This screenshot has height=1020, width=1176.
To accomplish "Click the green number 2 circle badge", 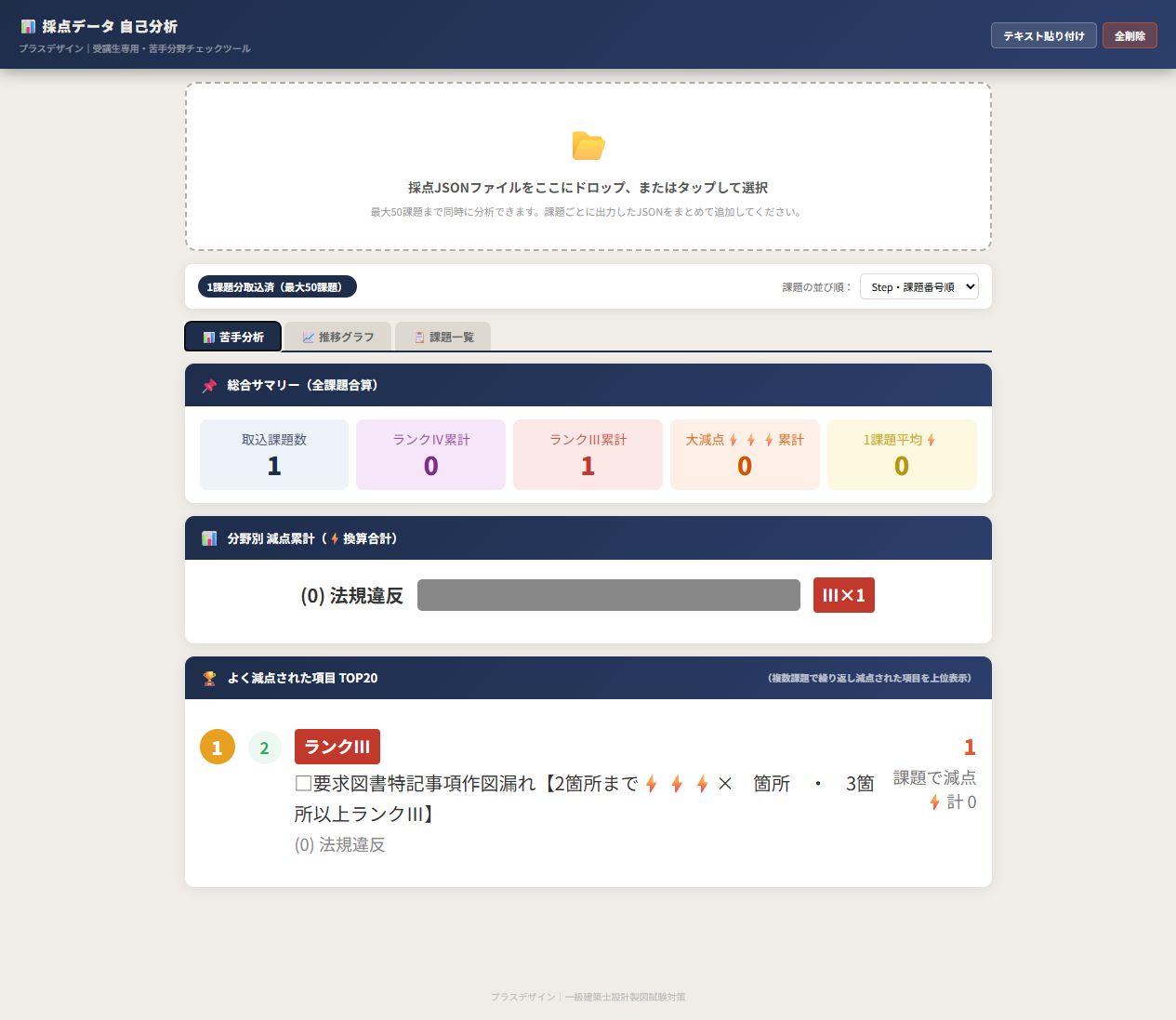I will [265, 748].
